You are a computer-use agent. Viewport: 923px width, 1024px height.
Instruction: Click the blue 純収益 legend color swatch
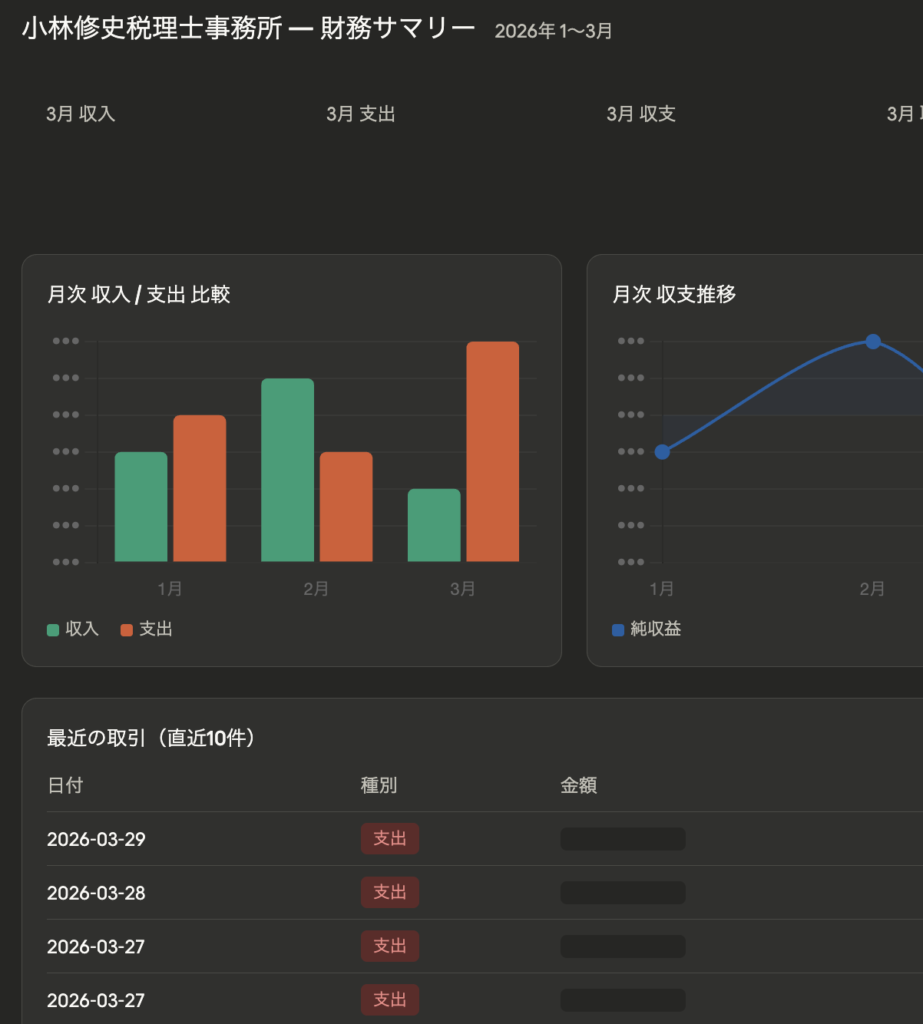tap(618, 630)
